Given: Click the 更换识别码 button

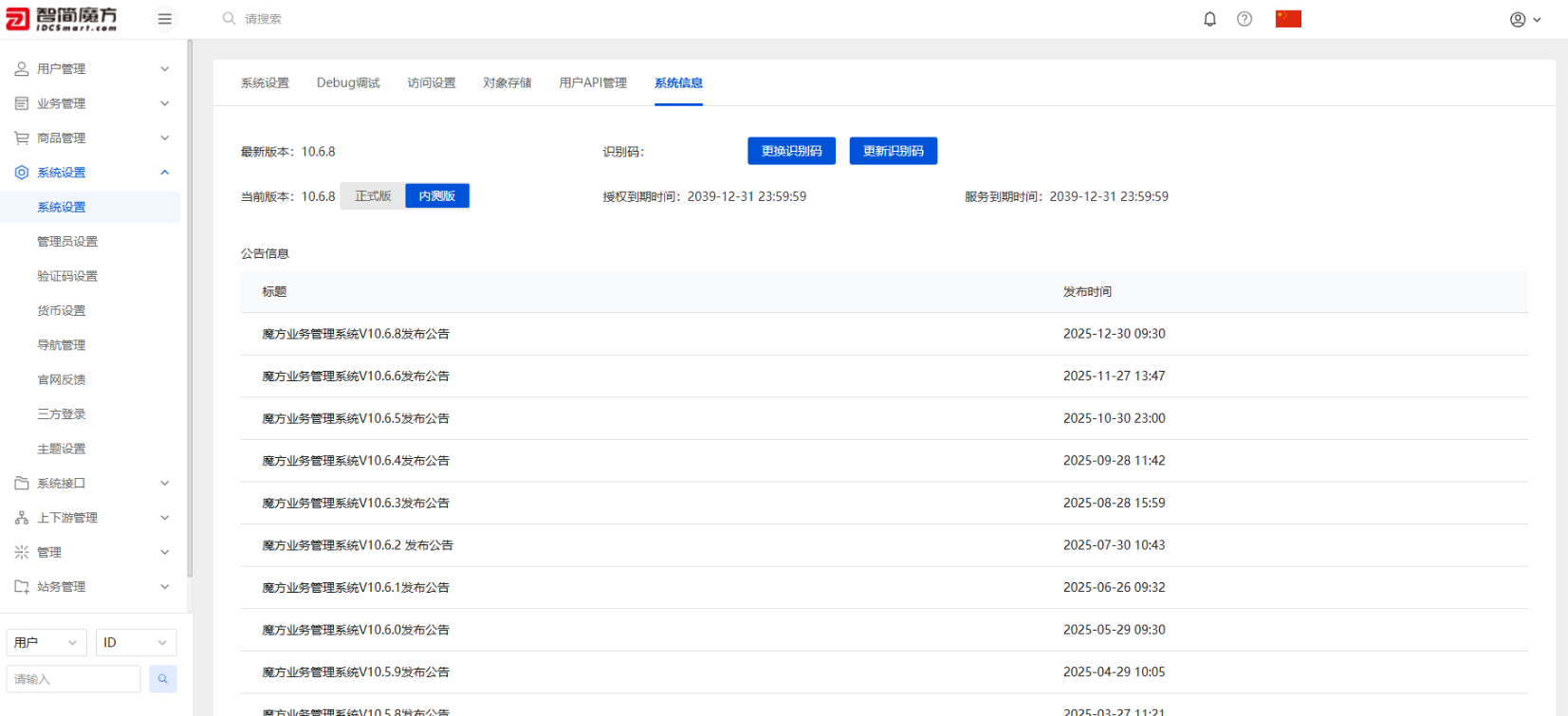Looking at the screenshot, I should pos(791,152).
